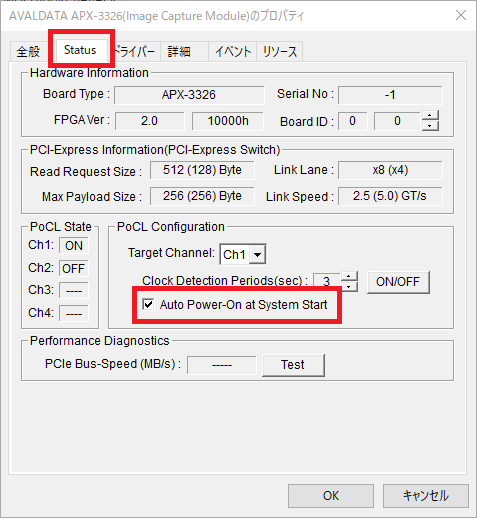
Task: Click the Max Payload Size value 256 (256) Byte
Action: click(202, 196)
